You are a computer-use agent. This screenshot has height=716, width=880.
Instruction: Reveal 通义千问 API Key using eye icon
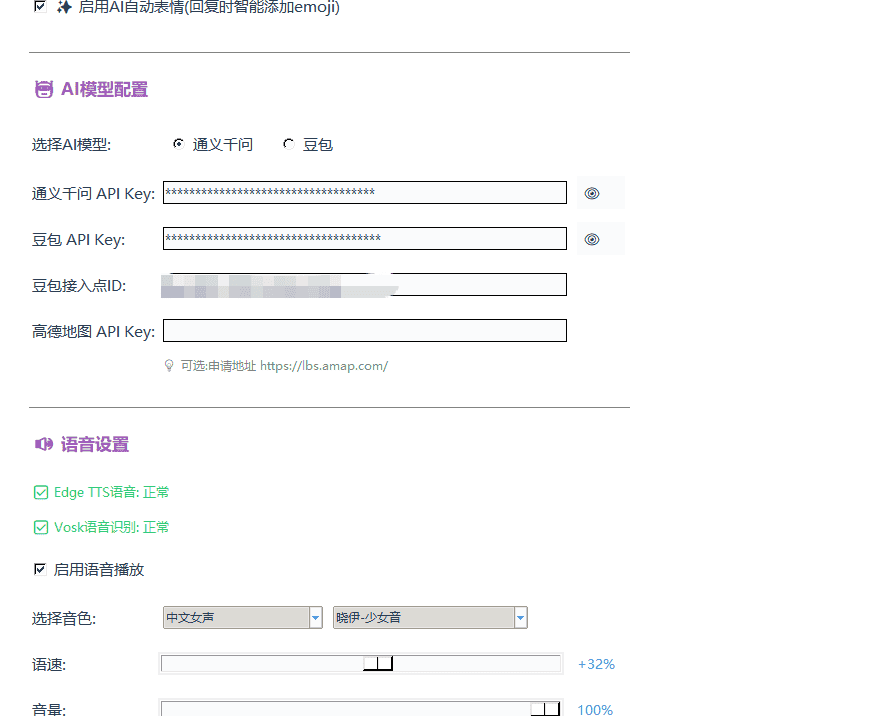pos(591,192)
